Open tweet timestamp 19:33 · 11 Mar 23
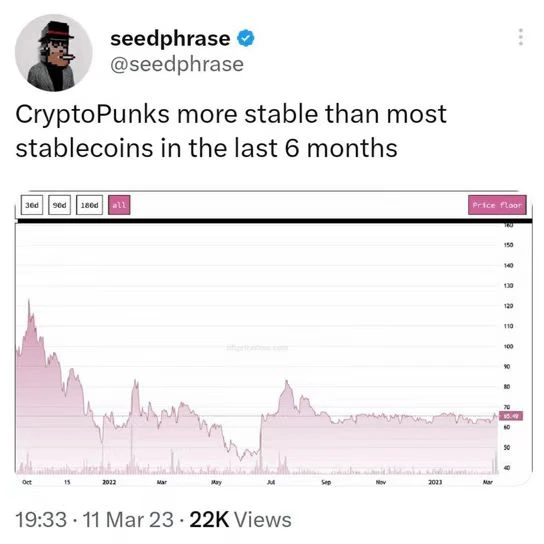 click(94, 520)
